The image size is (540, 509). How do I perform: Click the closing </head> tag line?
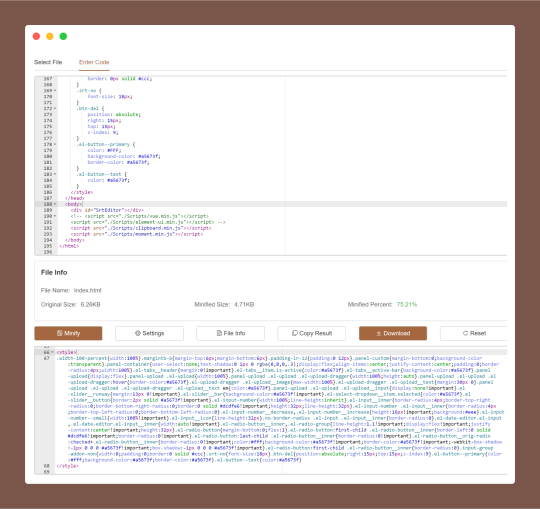(75, 198)
